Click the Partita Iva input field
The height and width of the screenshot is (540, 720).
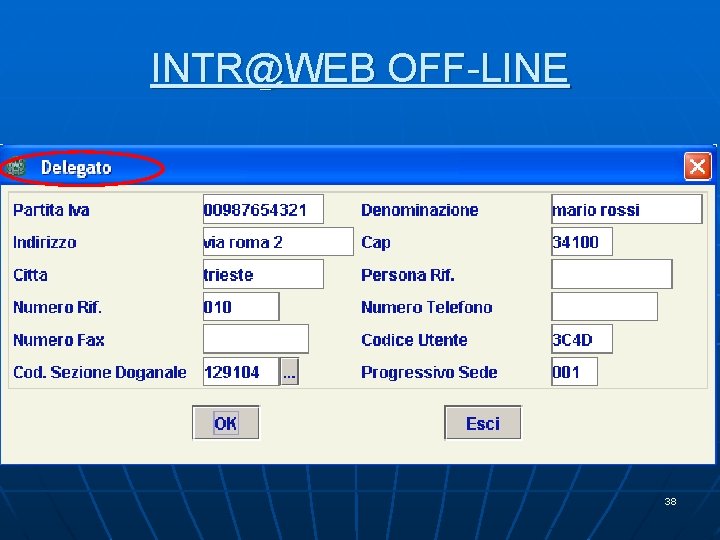click(263, 209)
